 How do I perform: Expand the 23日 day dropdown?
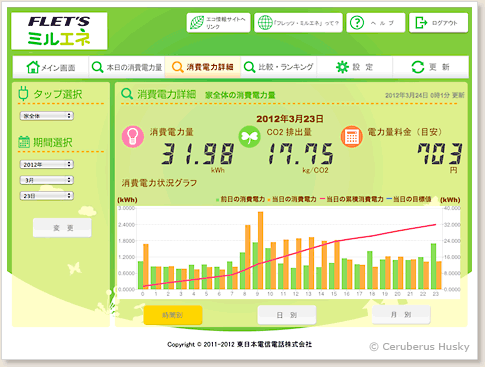click(x=47, y=196)
